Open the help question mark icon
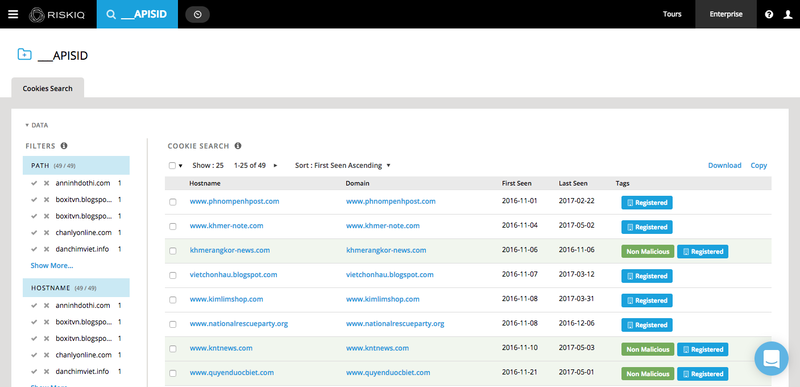This screenshot has height=387, width=800. (x=769, y=14)
